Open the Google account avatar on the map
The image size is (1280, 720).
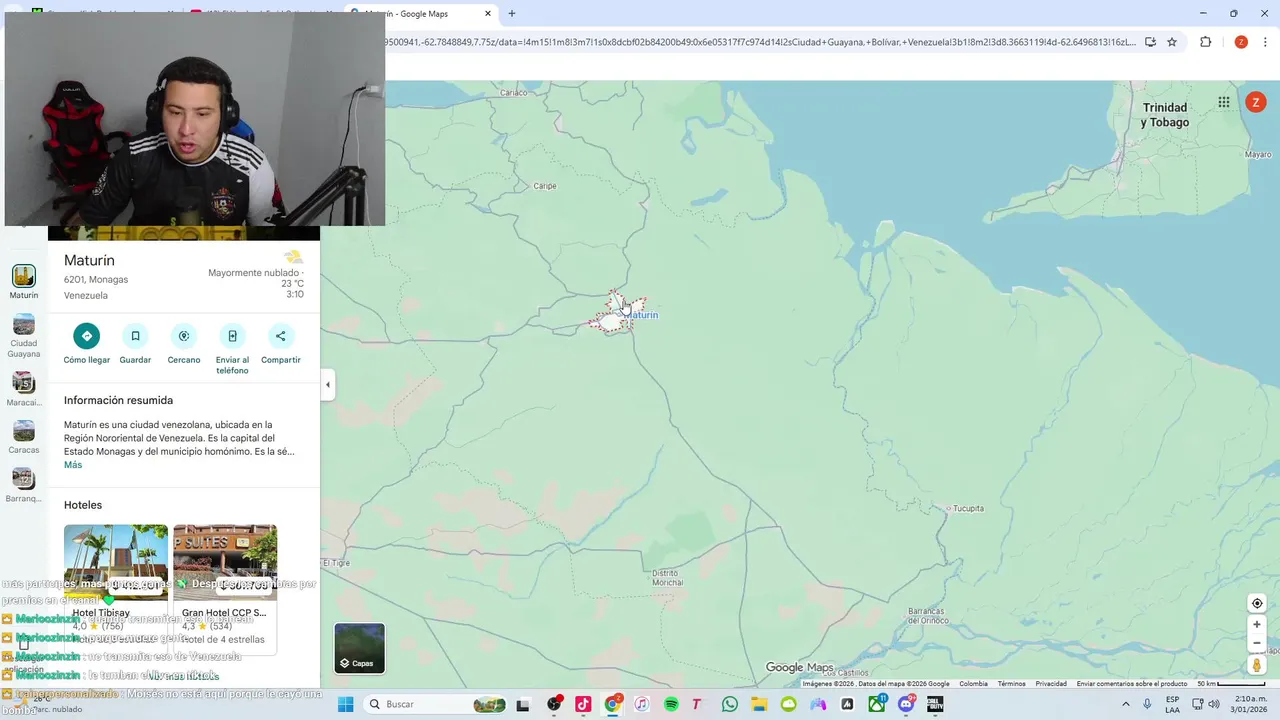click(x=1255, y=102)
